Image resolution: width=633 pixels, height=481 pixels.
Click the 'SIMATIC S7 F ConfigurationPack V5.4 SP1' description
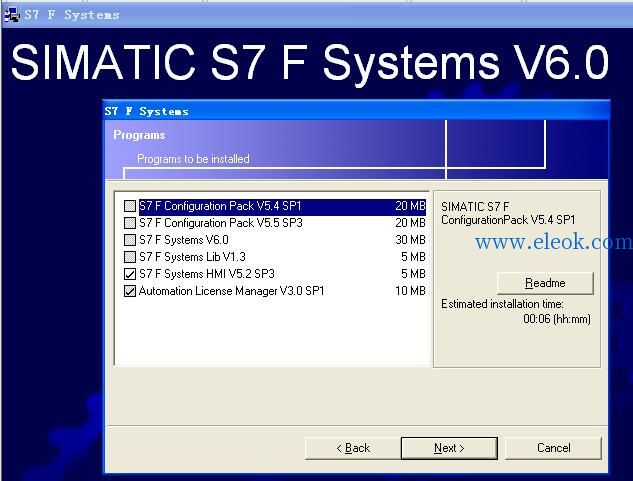click(x=508, y=213)
